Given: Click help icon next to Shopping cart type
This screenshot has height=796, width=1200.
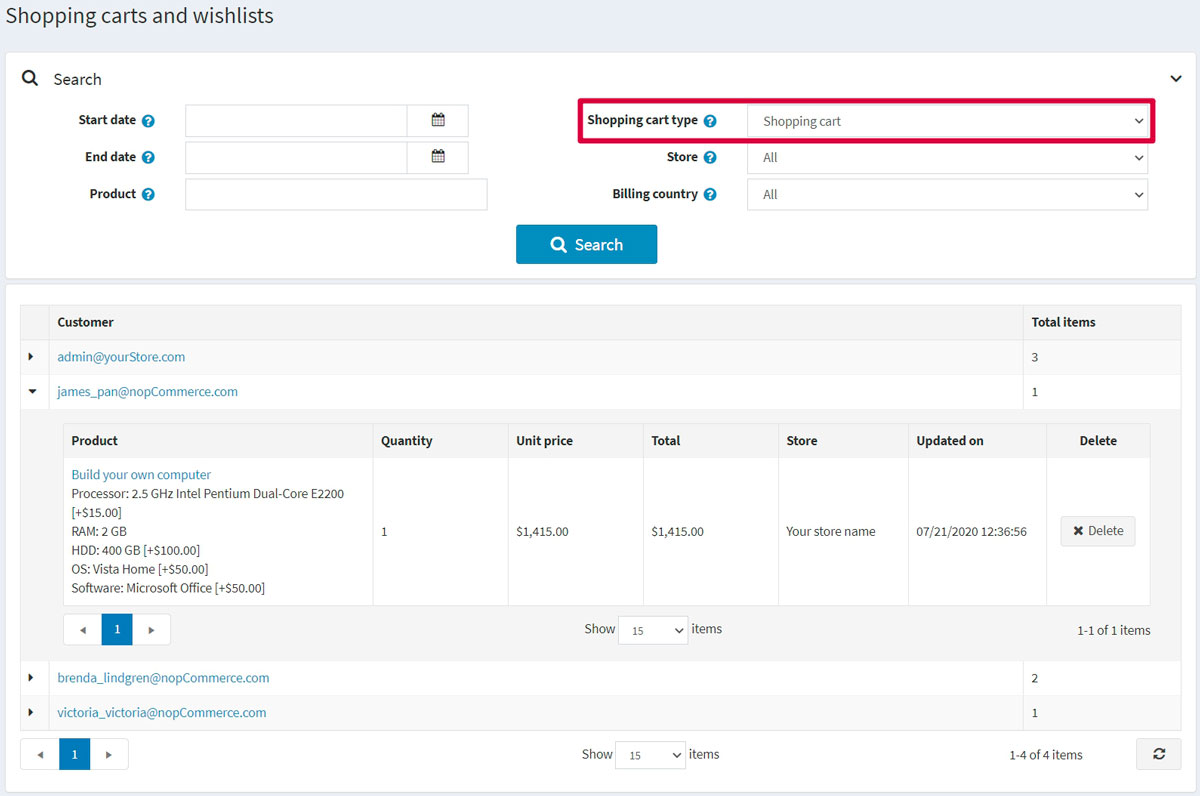Looking at the screenshot, I should click(x=710, y=121).
